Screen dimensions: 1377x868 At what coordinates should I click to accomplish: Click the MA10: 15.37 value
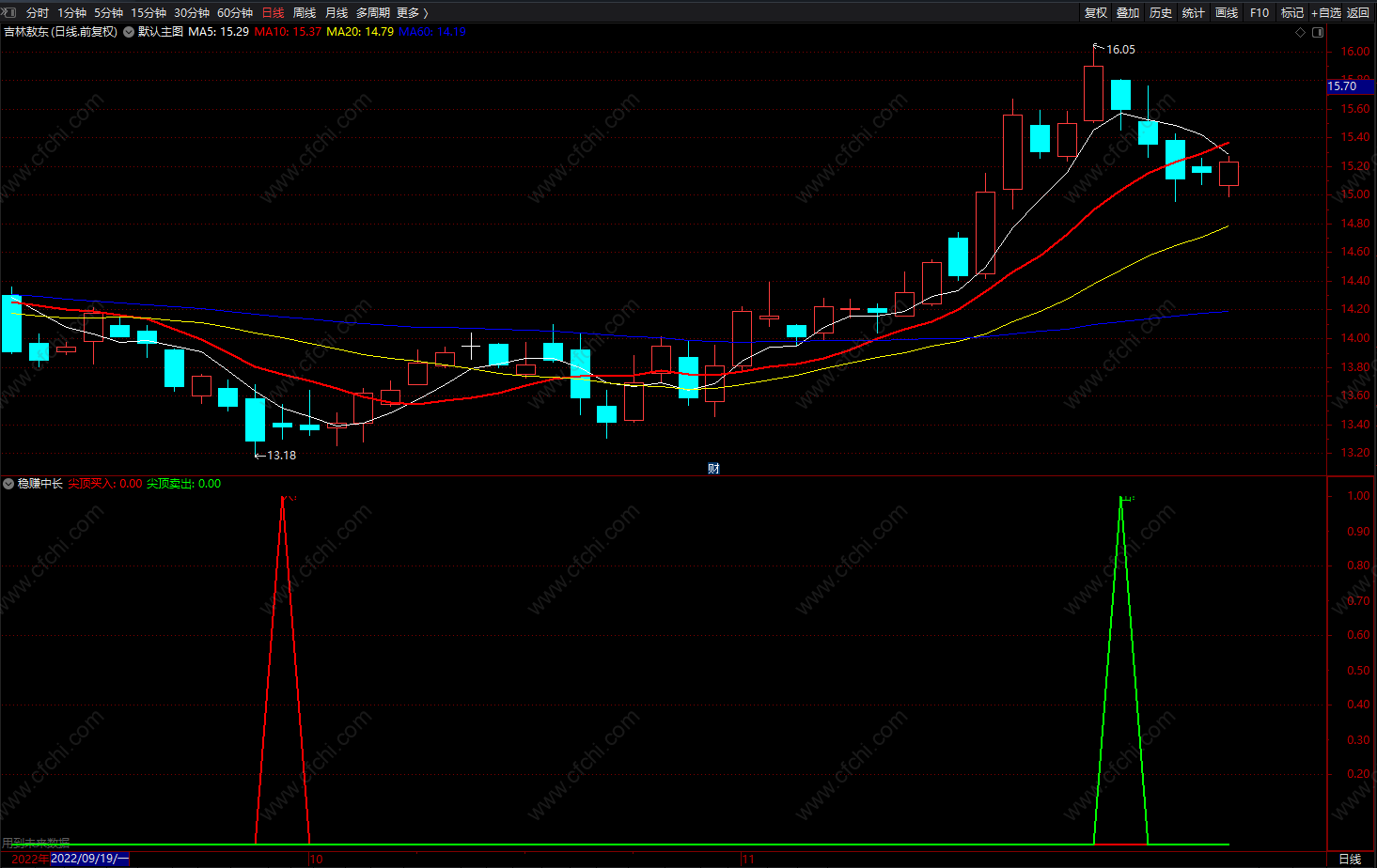point(288,32)
